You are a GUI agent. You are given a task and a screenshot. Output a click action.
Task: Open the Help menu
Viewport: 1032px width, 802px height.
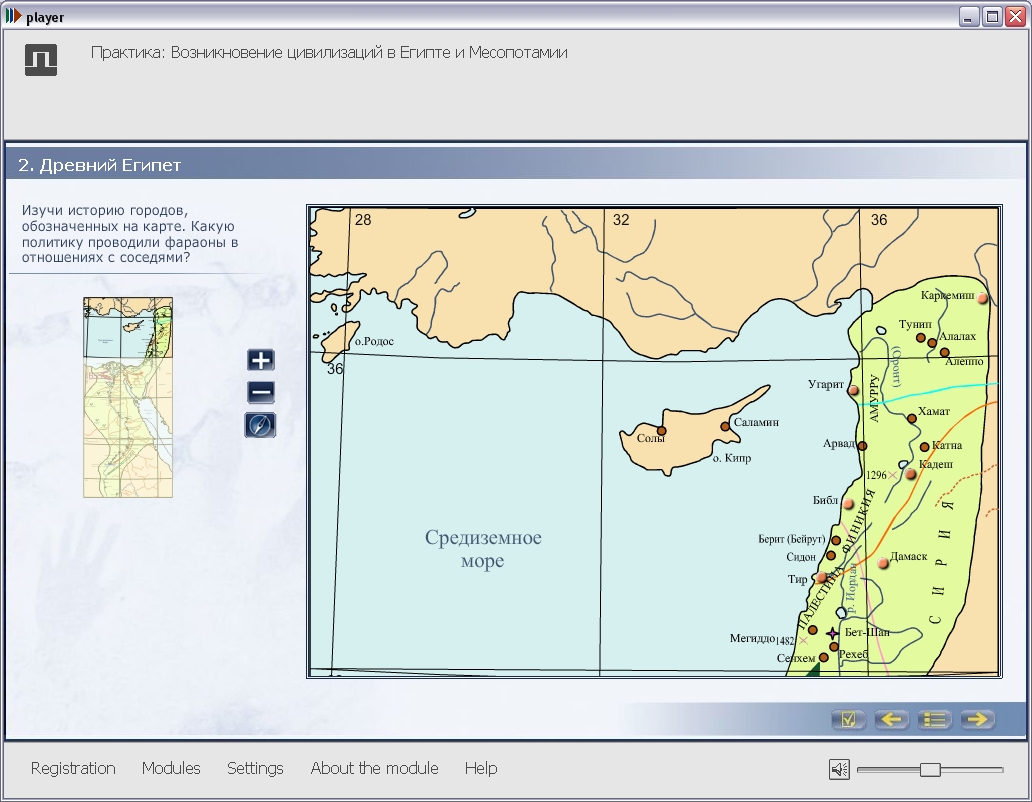[x=481, y=768]
